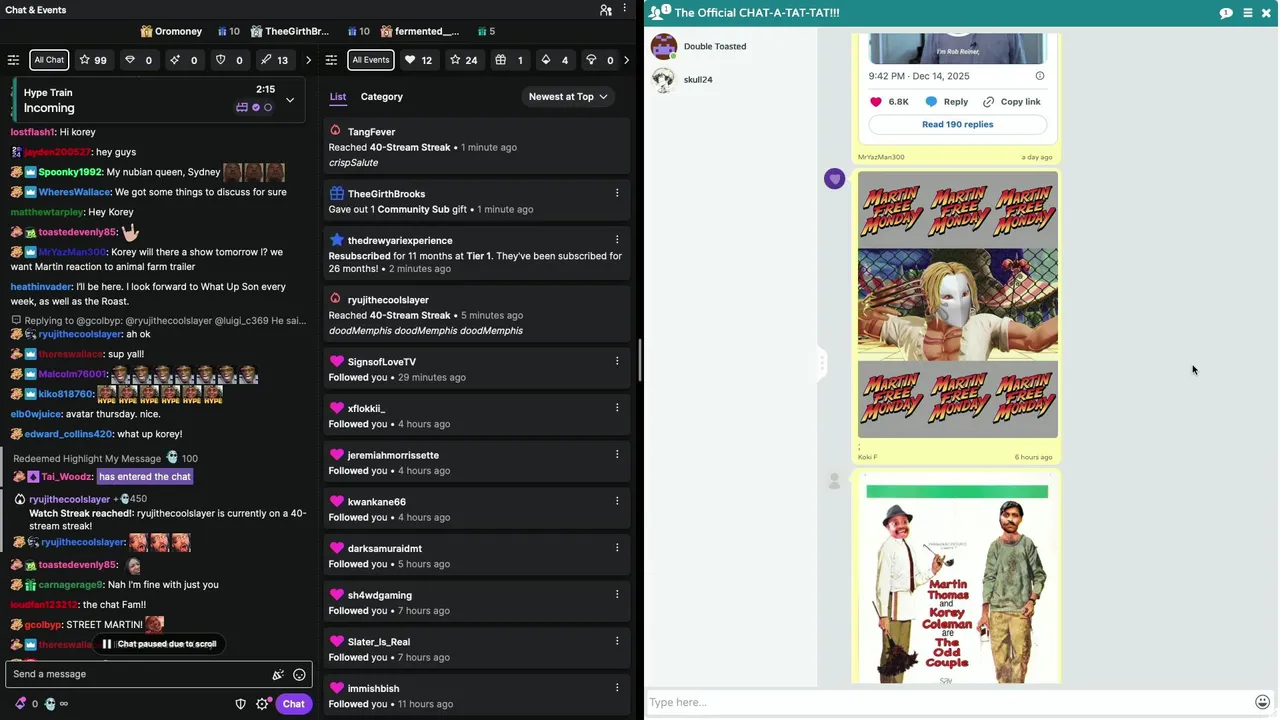Click Copy link on embedded tweet
This screenshot has height=720, width=1280.
[x=1012, y=102]
